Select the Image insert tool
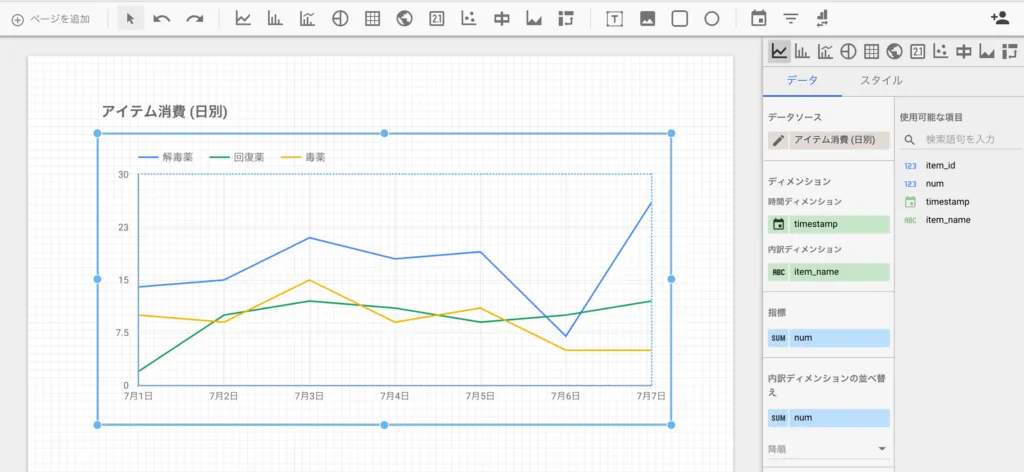Image resolution: width=1024 pixels, height=472 pixels. 647,19
